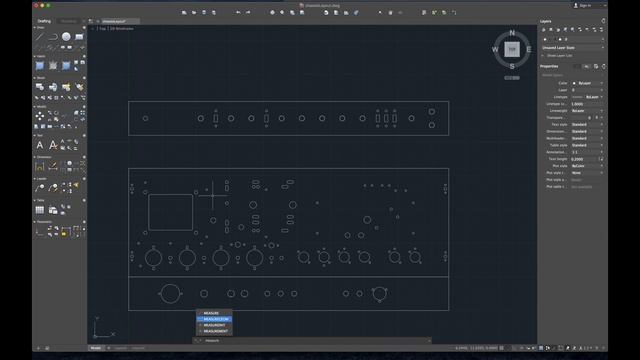Click the Print toolbar icon

(x=213, y=13)
